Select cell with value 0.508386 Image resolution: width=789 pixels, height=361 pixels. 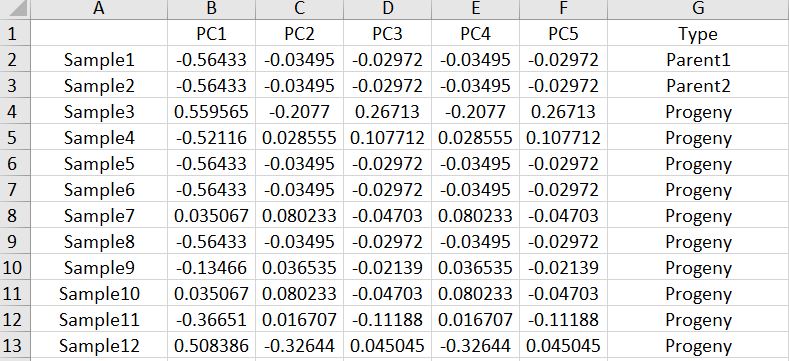(x=211, y=346)
